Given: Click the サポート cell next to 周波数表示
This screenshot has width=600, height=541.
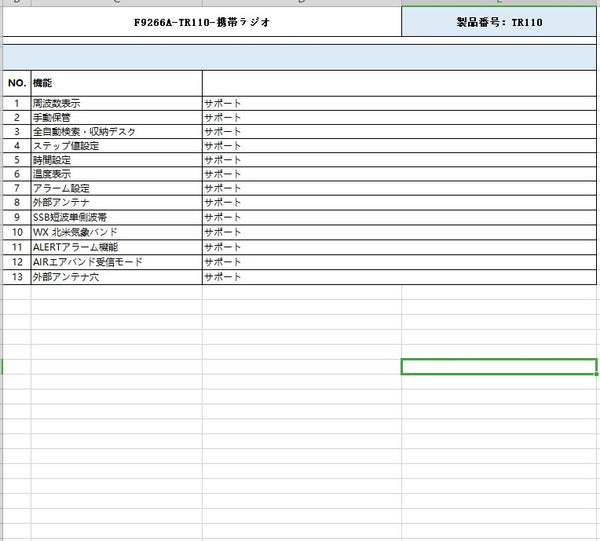Looking at the screenshot, I should point(301,103).
